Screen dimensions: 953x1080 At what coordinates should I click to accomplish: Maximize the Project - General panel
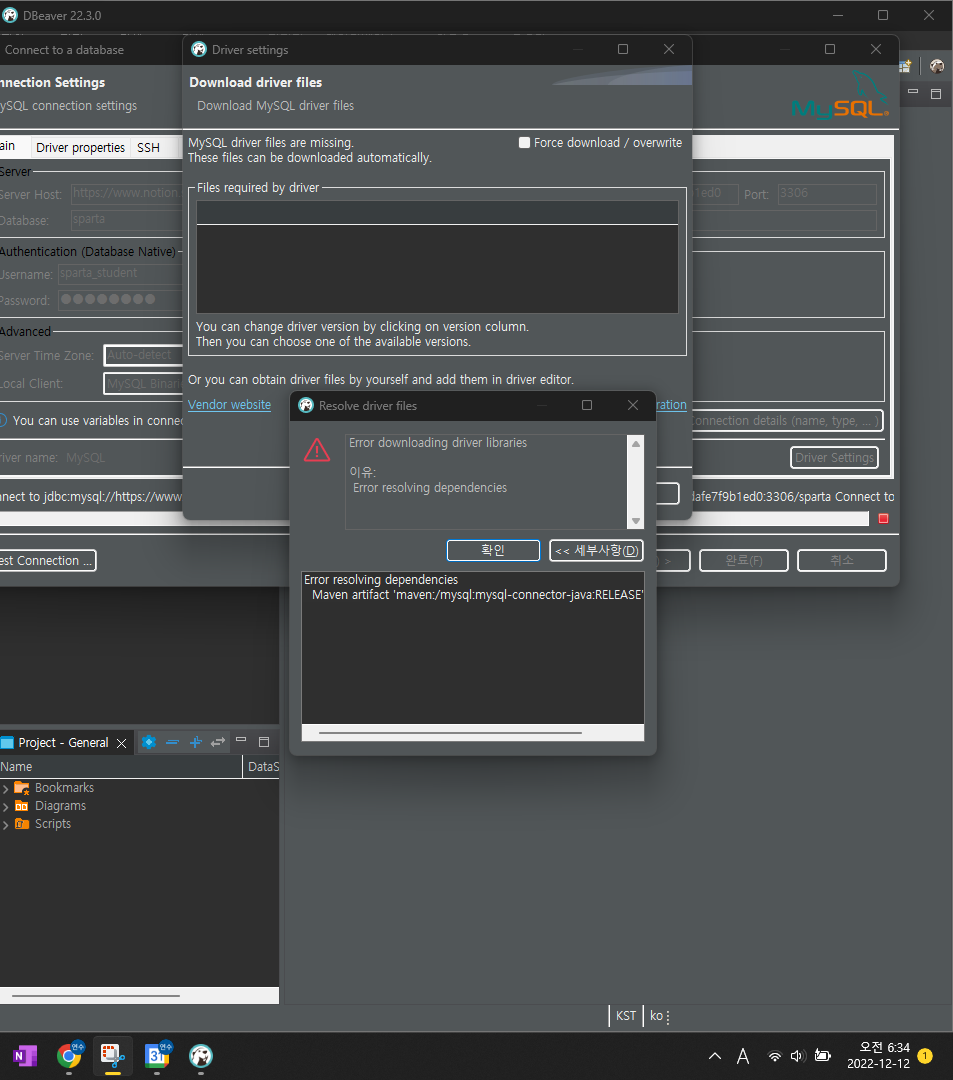pyautogui.click(x=264, y=742)
